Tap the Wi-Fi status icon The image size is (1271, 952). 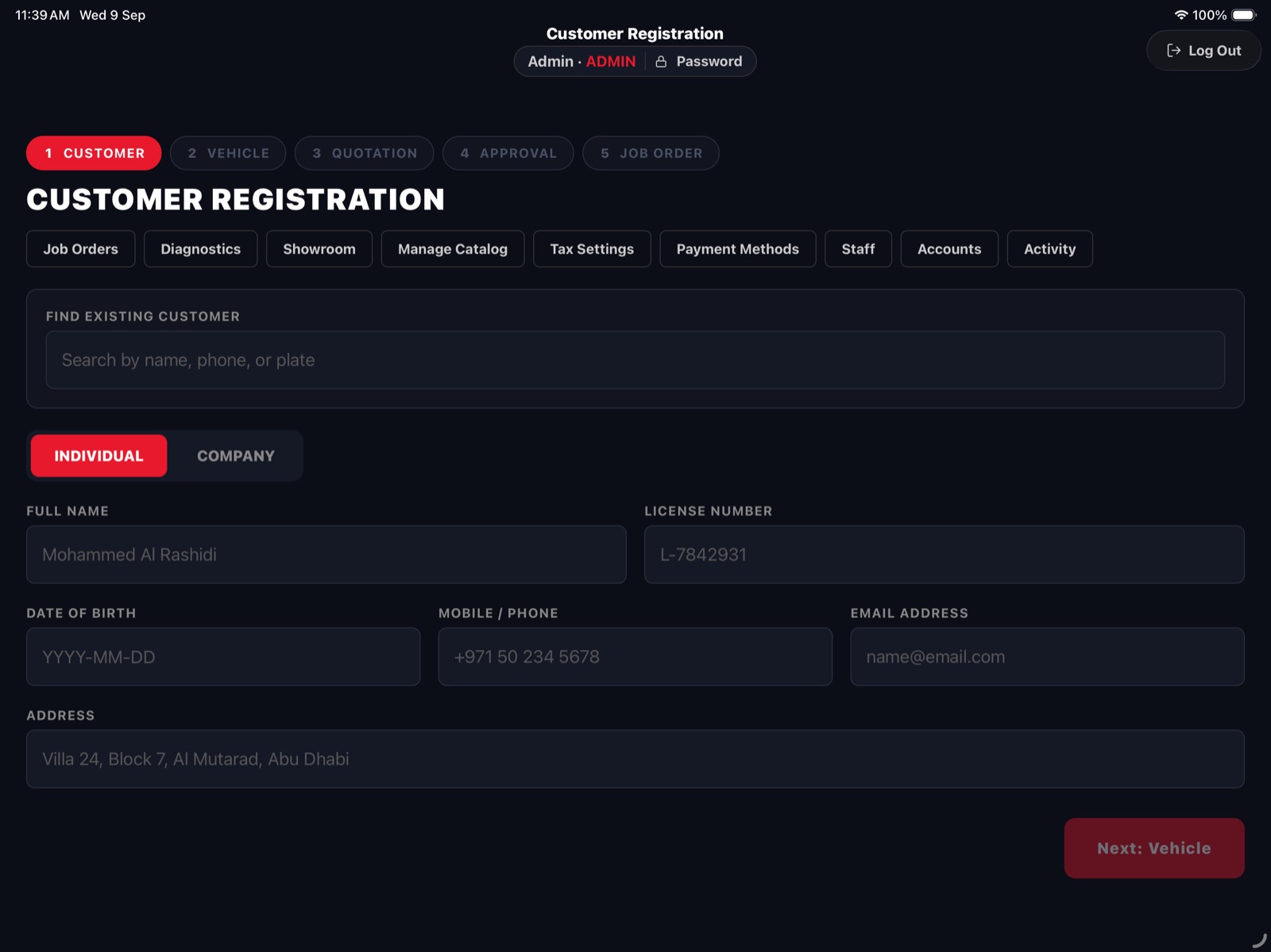(1181, 15)
